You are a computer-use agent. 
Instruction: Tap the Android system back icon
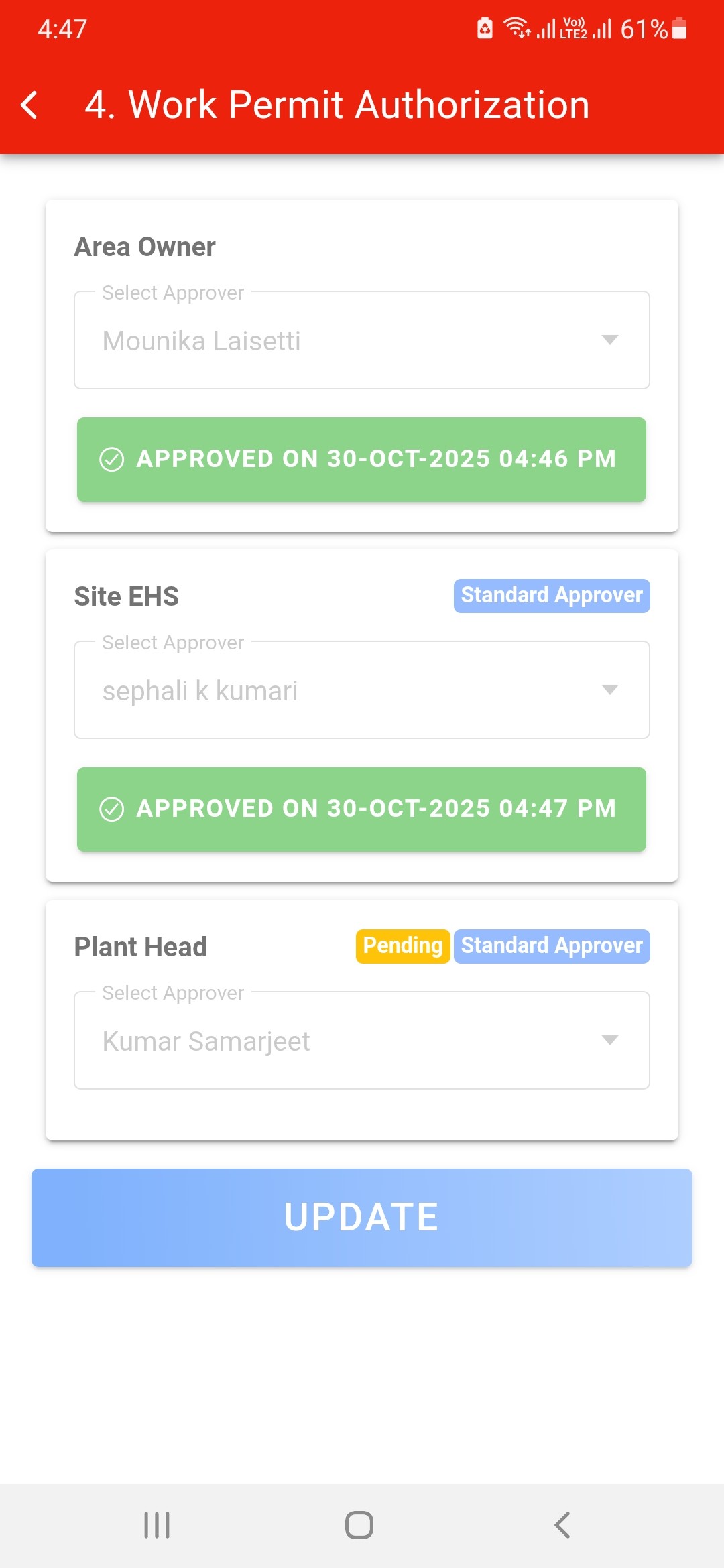coord(562,1525)
